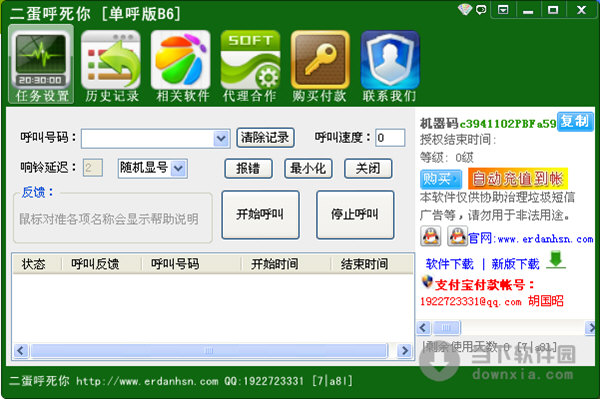This screenshot has width=600, height=399.
Task: Click the 授权结束时间 label
Action: [x=458, y=139]
